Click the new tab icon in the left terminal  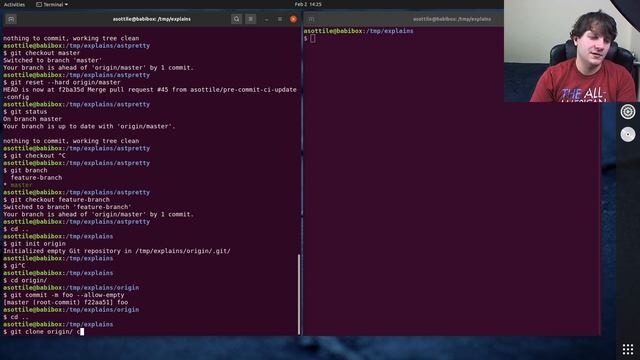(x=11, y=19)
